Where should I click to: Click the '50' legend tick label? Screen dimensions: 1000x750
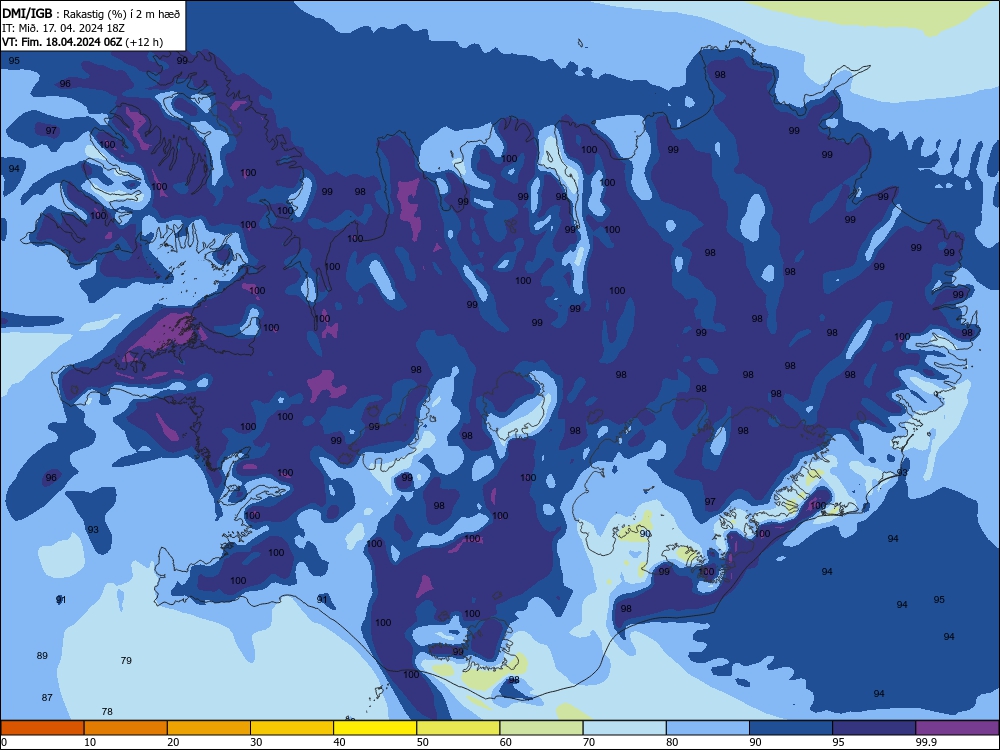click(423, 742)
